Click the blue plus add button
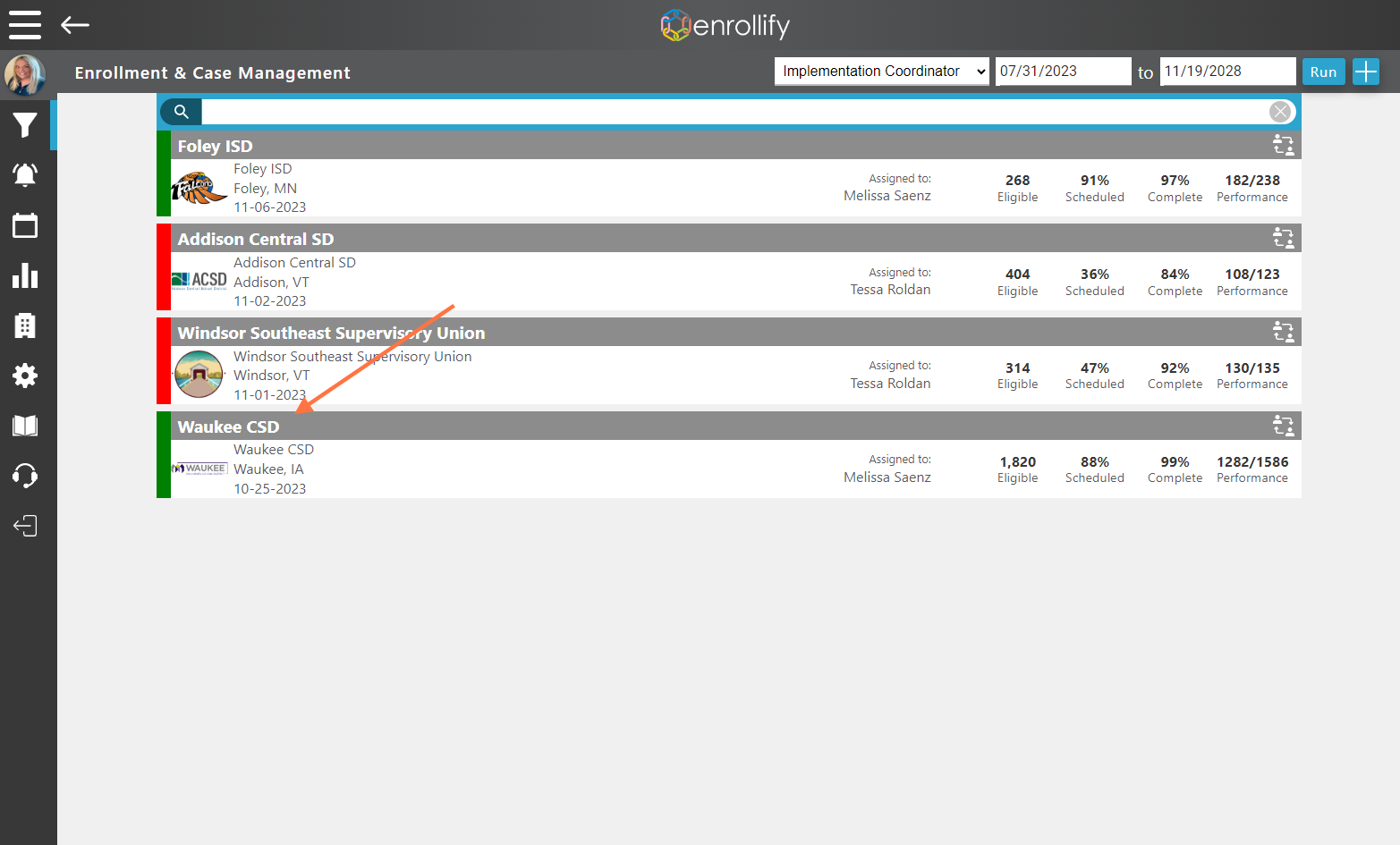 (1366, 72)
